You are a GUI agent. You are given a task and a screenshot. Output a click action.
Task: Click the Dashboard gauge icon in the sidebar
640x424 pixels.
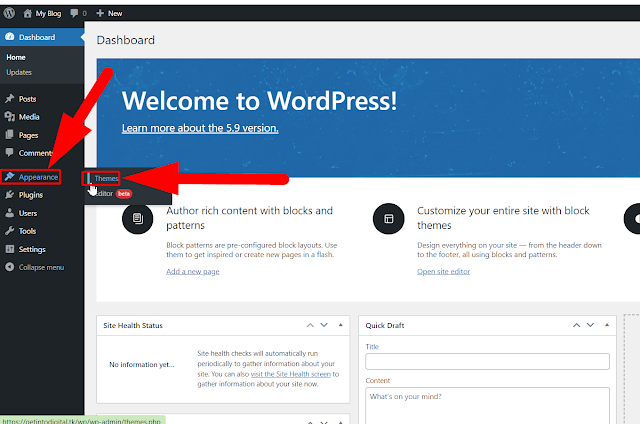[9, 37]
